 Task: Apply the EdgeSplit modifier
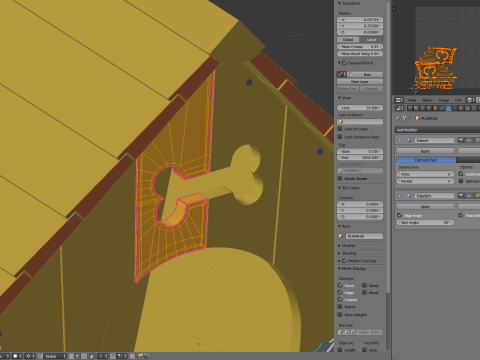[x=425, y=207]
